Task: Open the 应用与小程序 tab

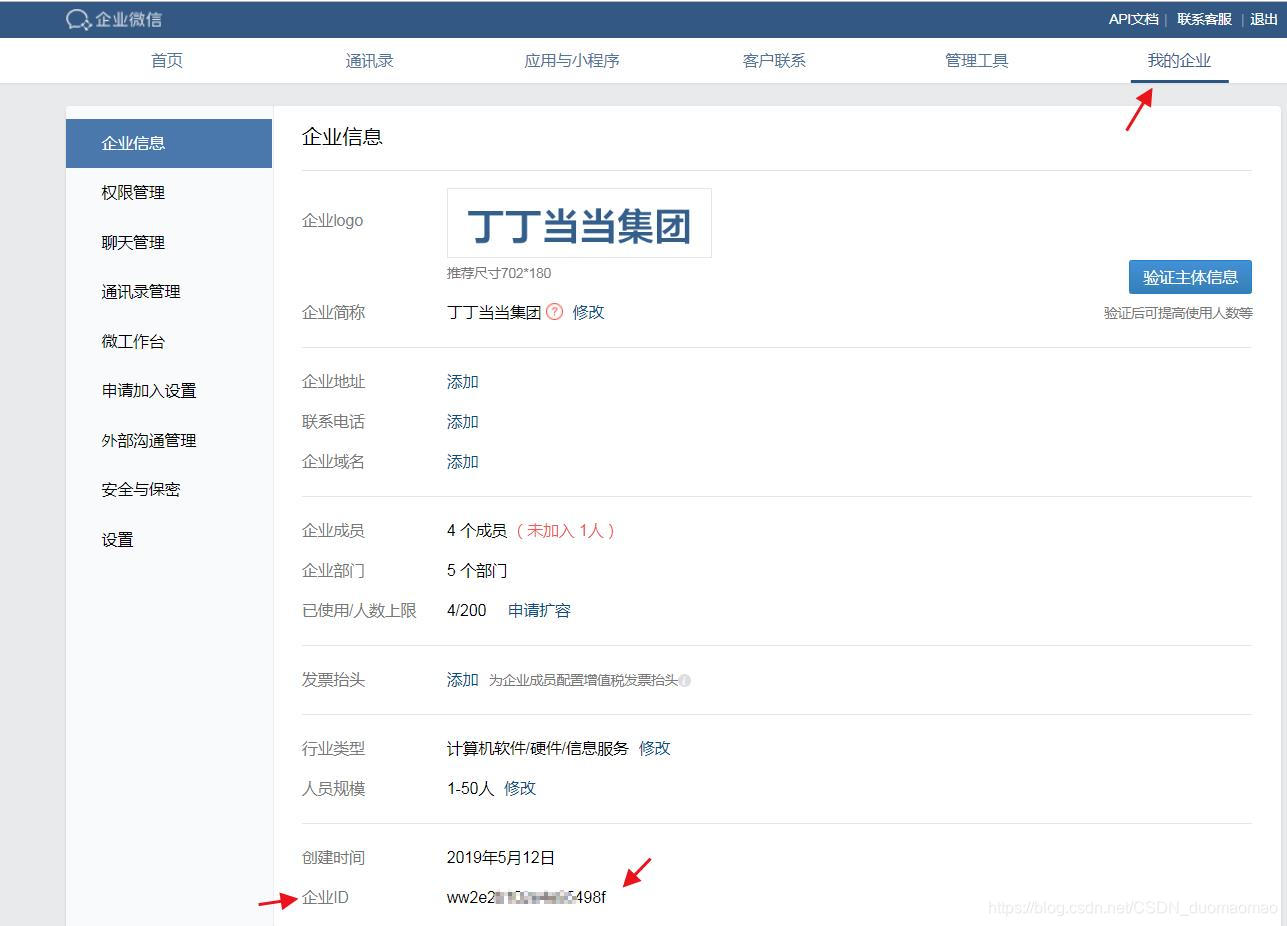Action: click(572, 61)
